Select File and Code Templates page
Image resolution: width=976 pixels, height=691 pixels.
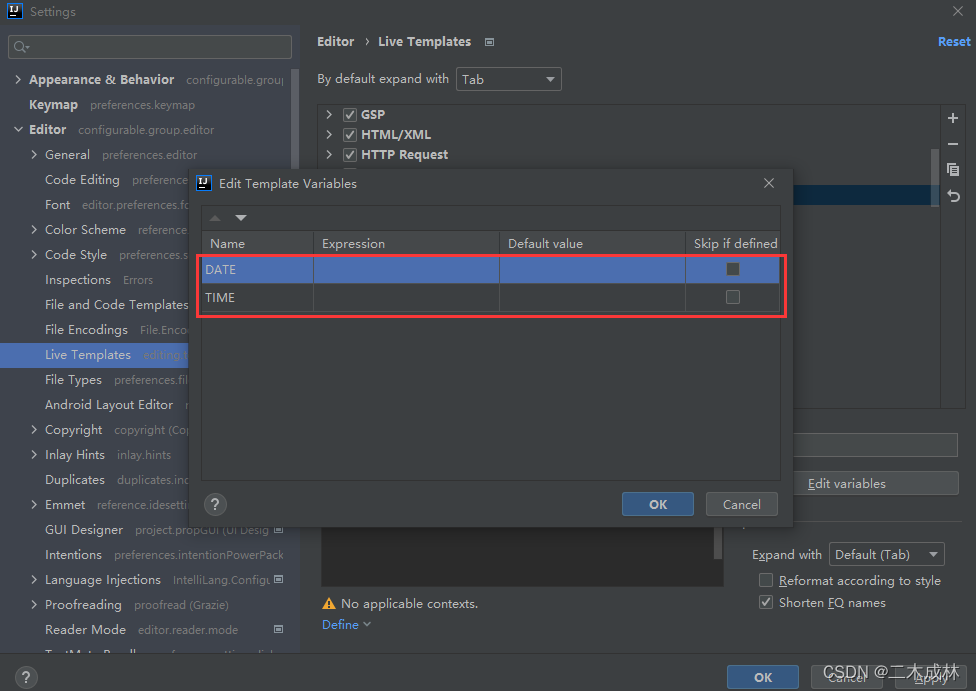click(116, 305)
